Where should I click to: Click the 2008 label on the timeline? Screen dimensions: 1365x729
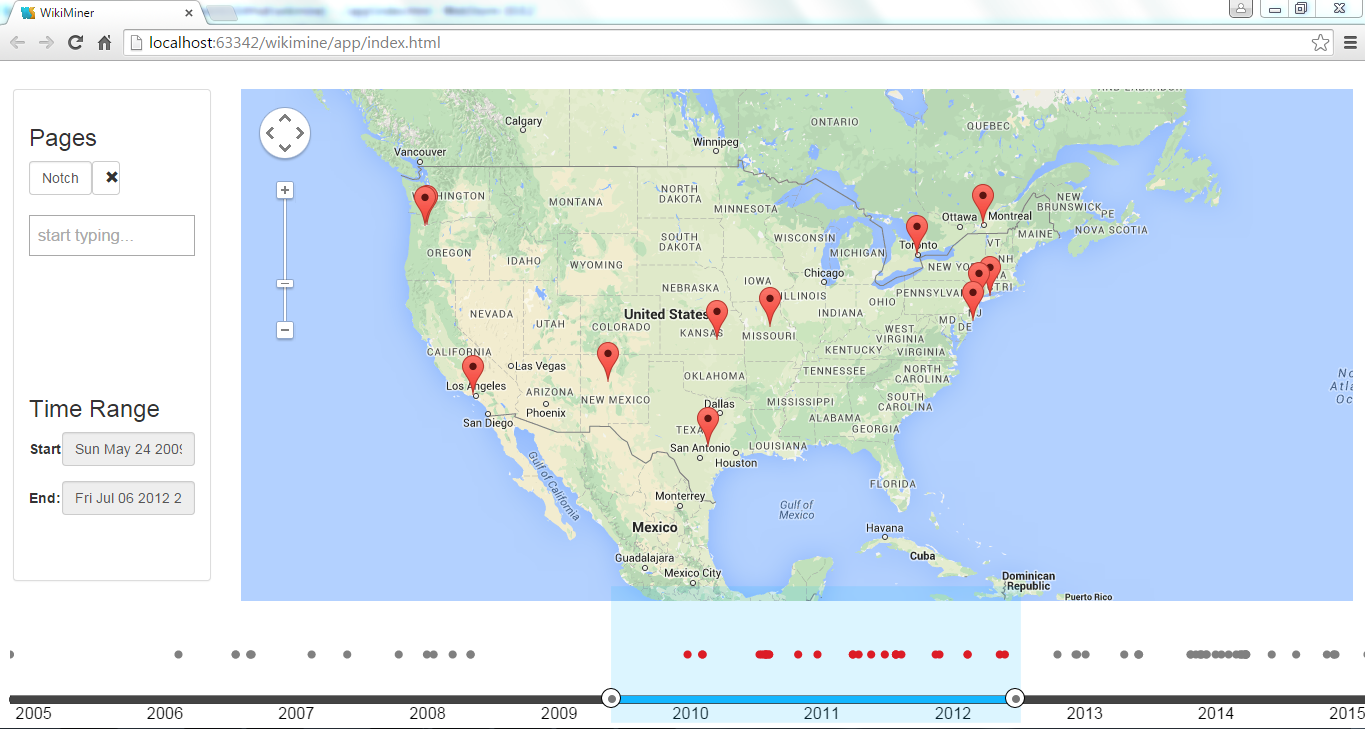pos(427,714)
